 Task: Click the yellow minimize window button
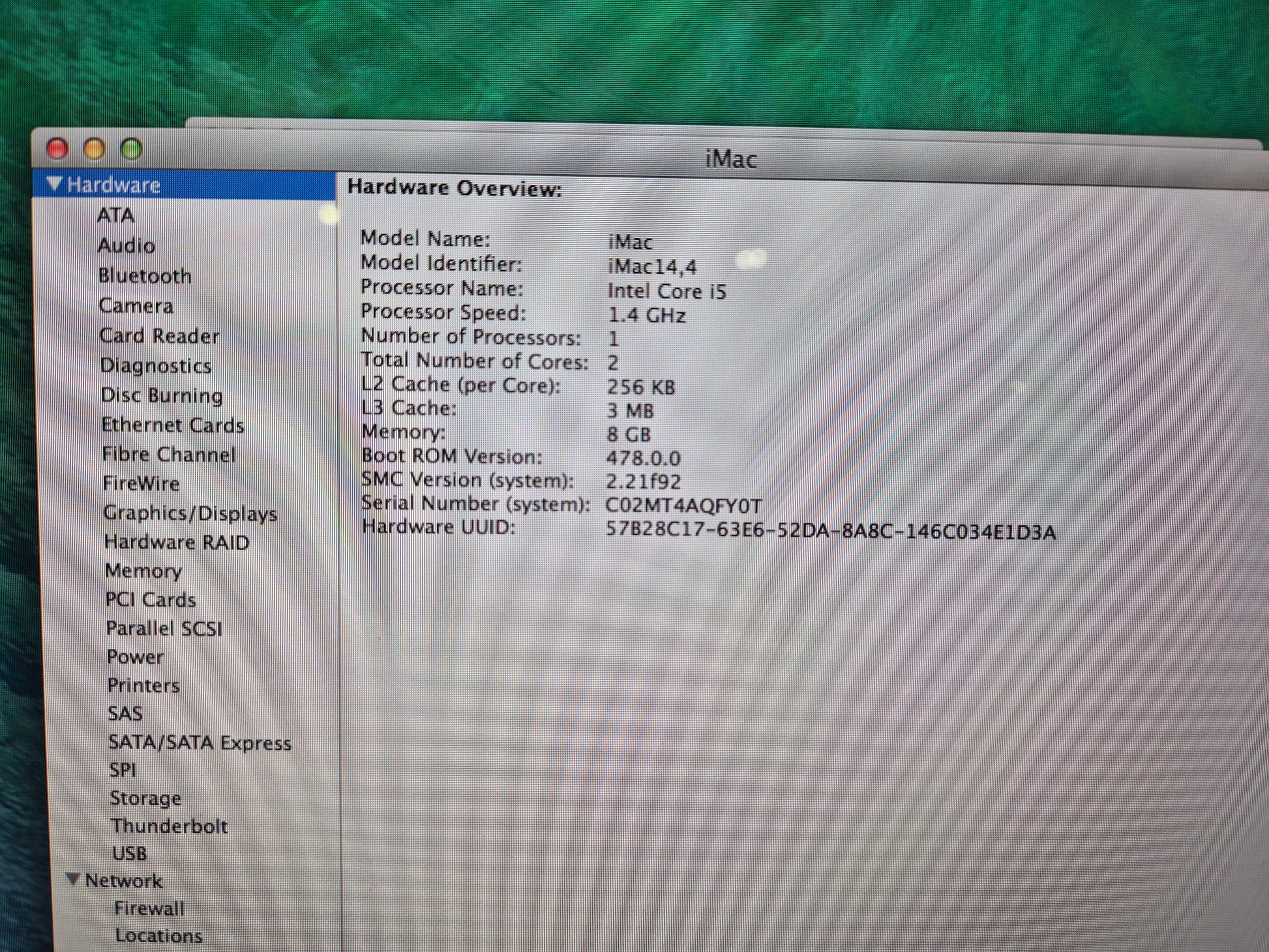95,149
